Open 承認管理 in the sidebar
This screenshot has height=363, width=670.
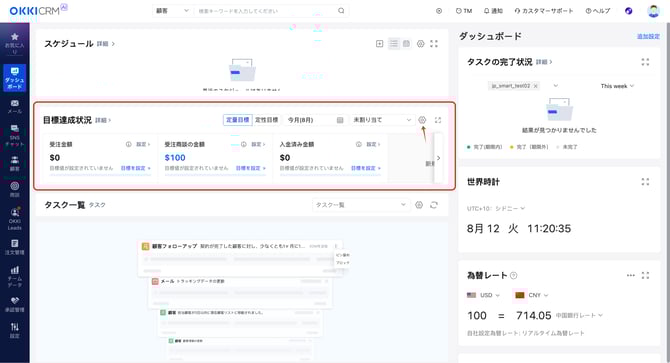pos(15,304)
